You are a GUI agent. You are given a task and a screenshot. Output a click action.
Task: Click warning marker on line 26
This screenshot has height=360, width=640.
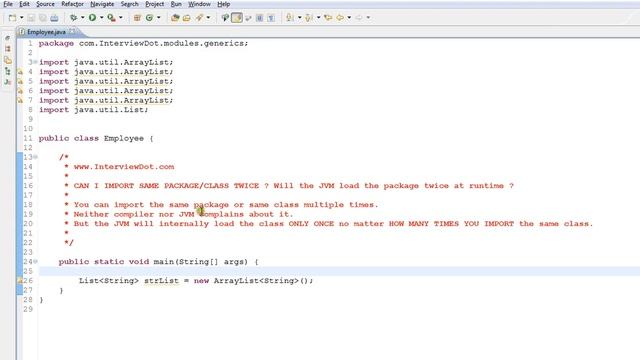20,280
